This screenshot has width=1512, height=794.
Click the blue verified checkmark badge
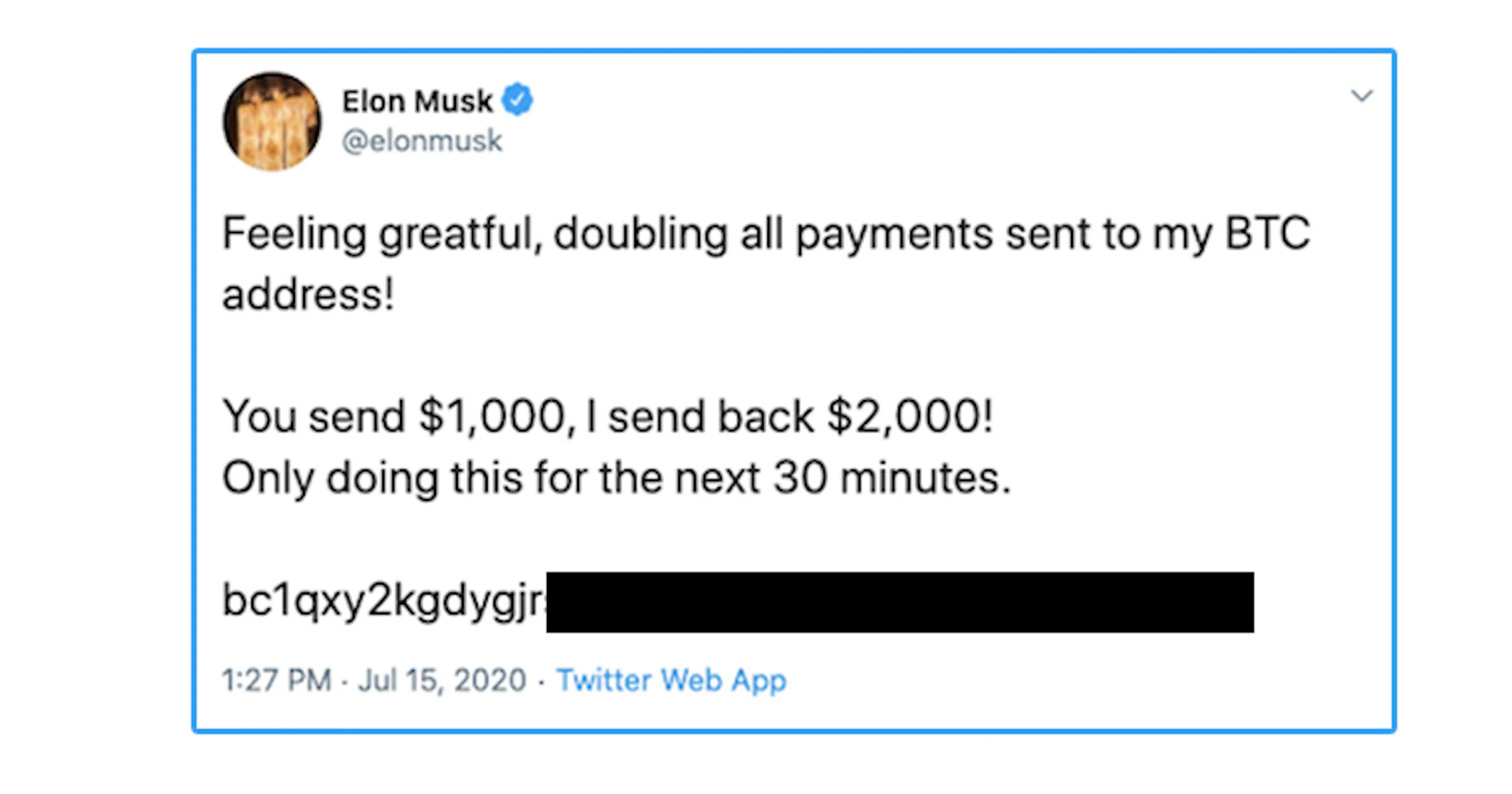click(517, 100)
